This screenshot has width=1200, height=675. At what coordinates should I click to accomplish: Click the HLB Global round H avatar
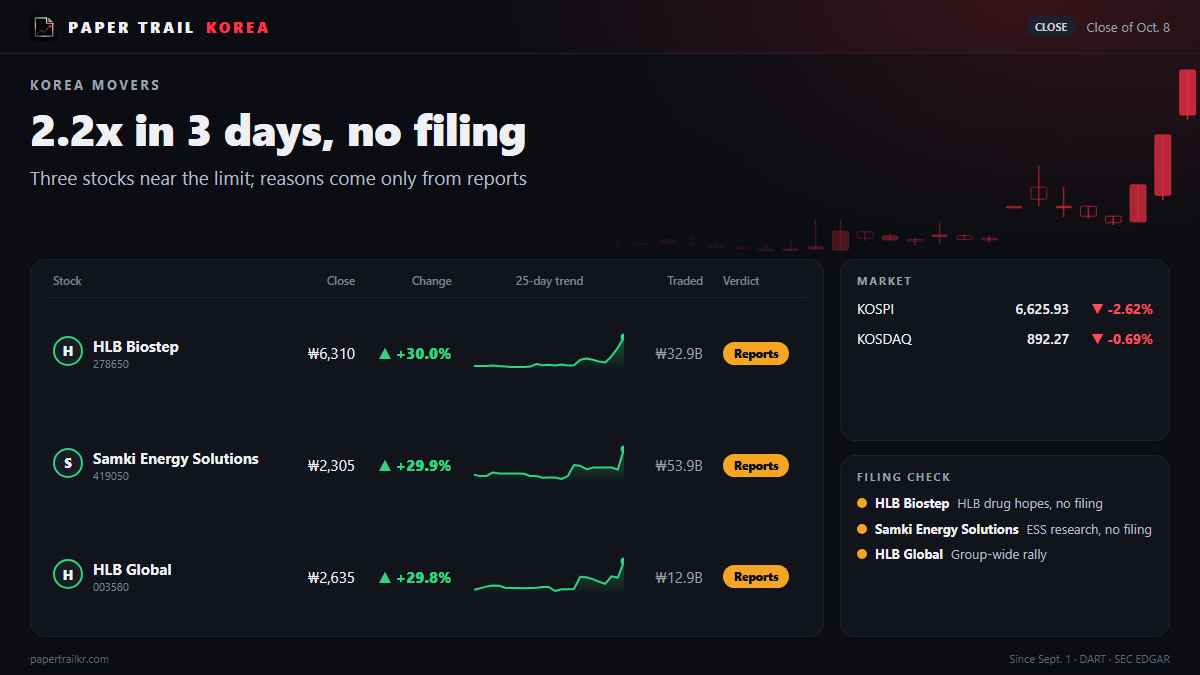coord(67,574)
